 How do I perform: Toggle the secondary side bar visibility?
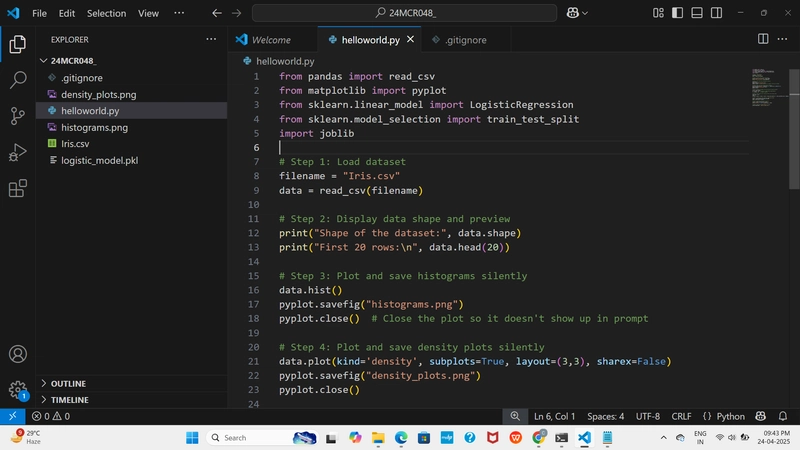tap(716, 13)
